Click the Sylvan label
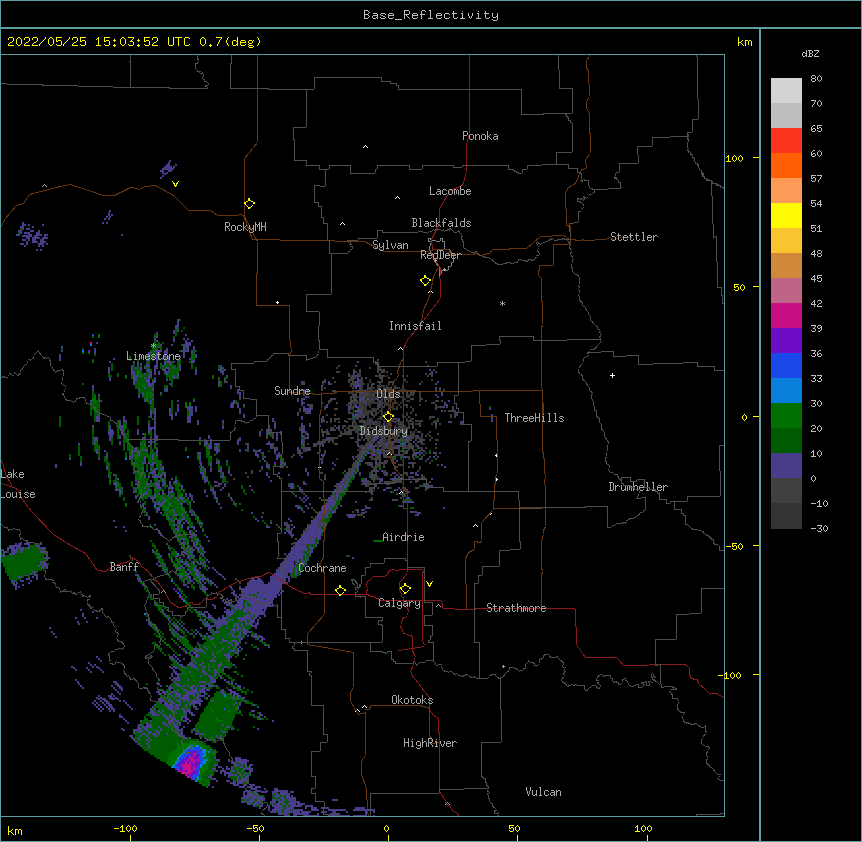Screen dimensions: 862x842 tap(390, 245)
